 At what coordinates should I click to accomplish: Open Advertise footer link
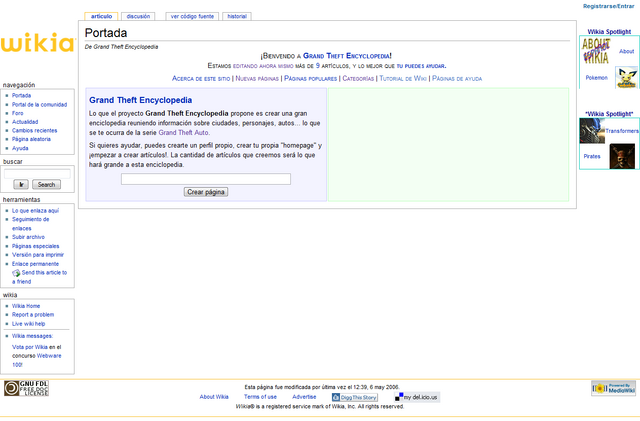(304, 397)
